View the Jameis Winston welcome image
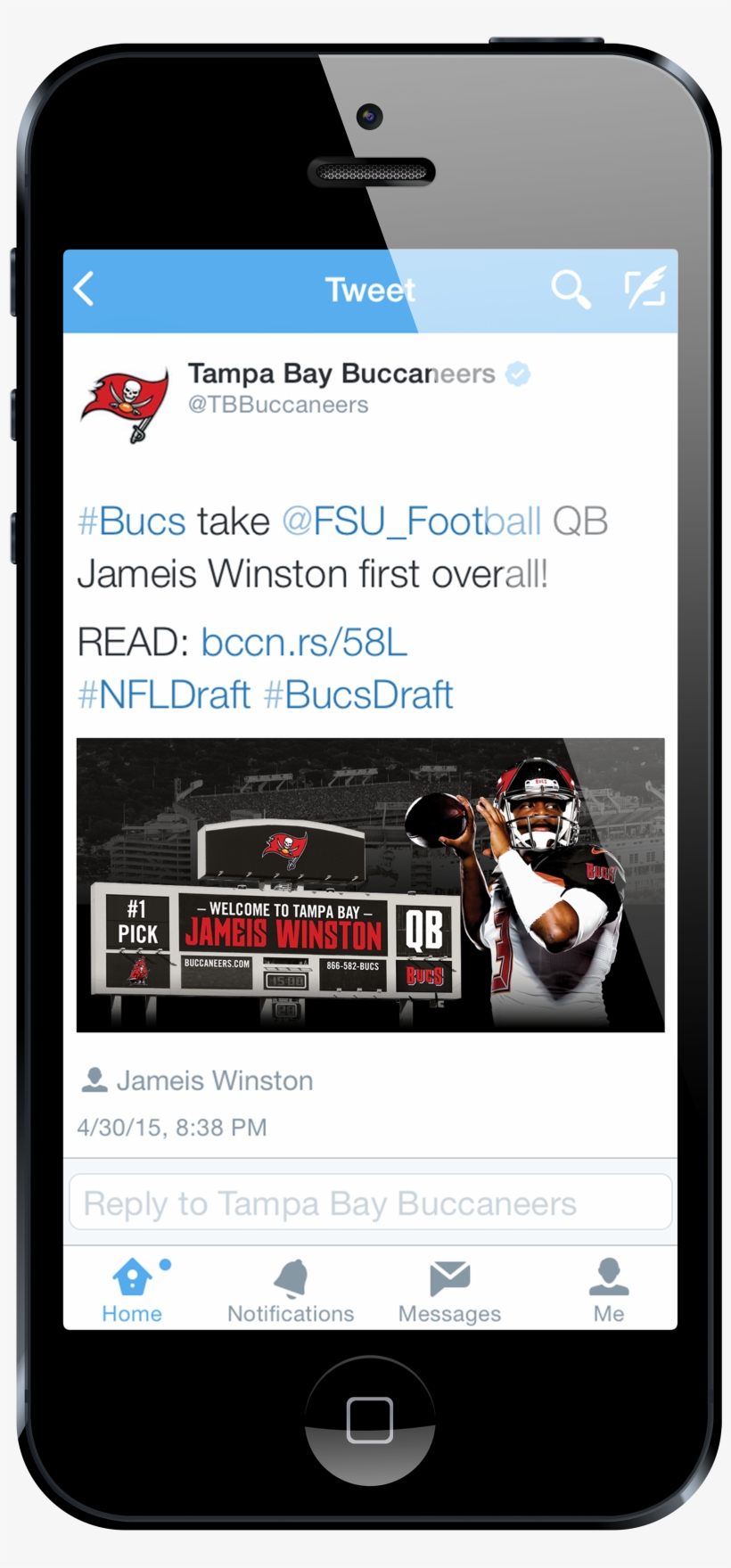Image resolution: width=731 pixels, height=1568 pixels. click(x=370, y=884)
